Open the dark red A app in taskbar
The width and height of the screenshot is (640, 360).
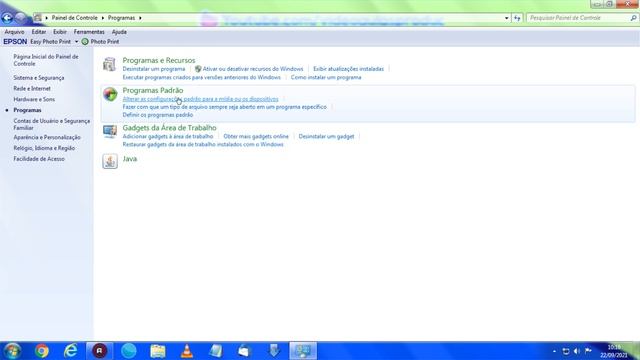coord(100,351)
